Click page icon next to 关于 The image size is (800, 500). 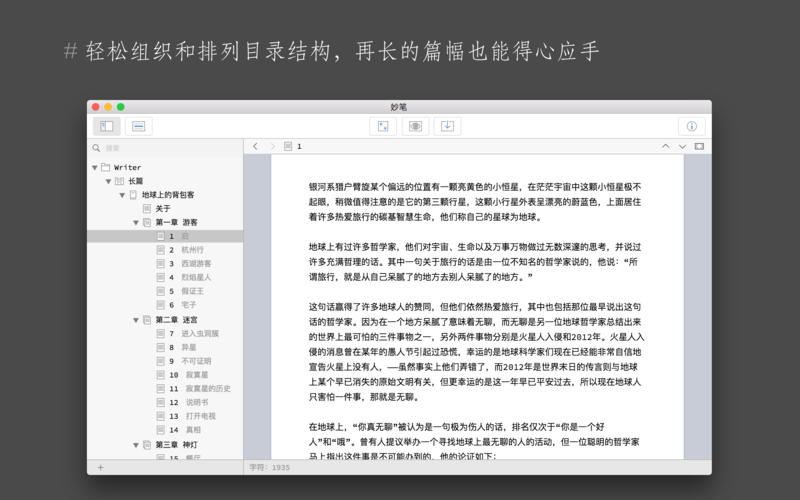(147, 209)
